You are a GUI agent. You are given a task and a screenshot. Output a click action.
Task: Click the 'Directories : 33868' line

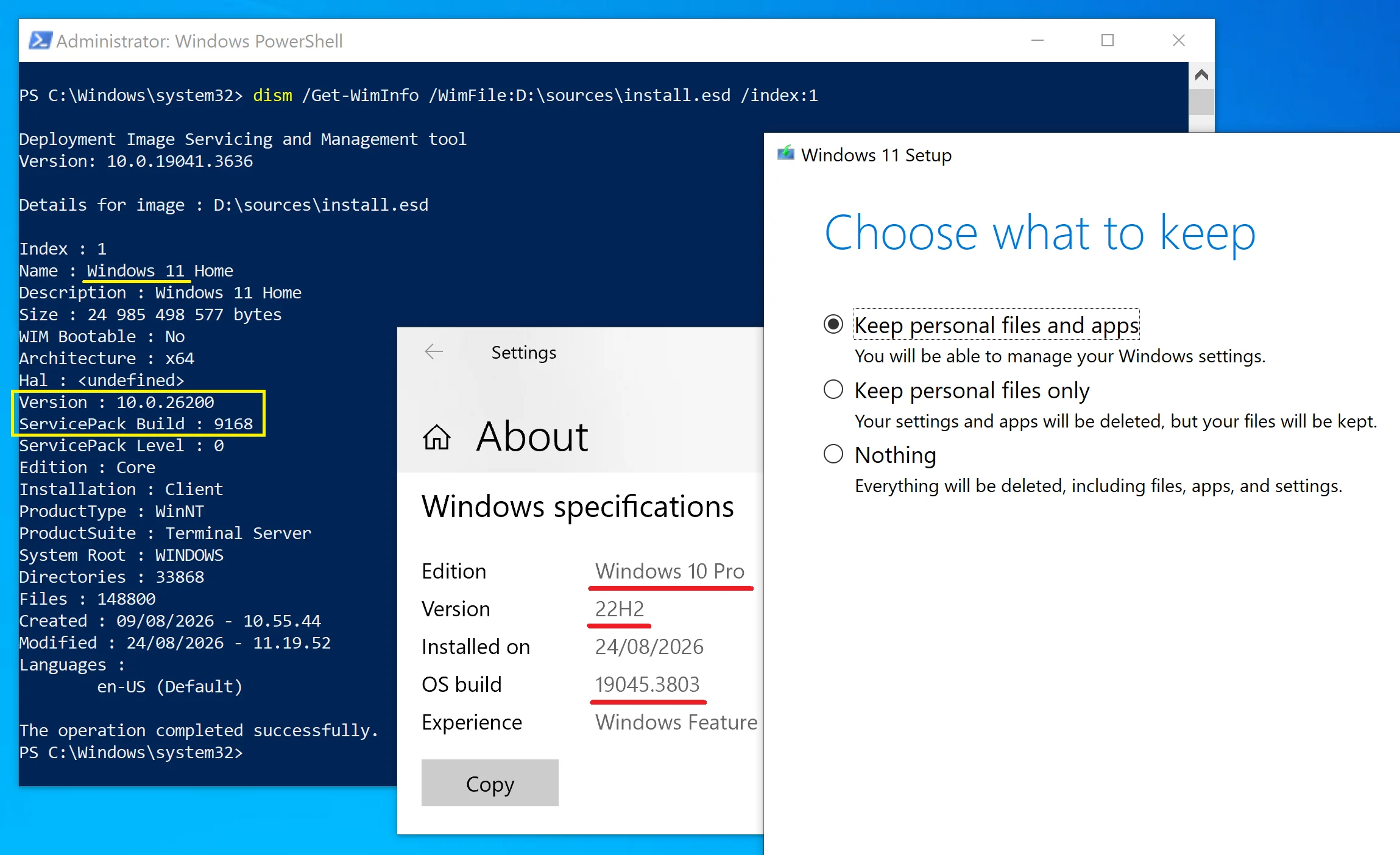111,577
